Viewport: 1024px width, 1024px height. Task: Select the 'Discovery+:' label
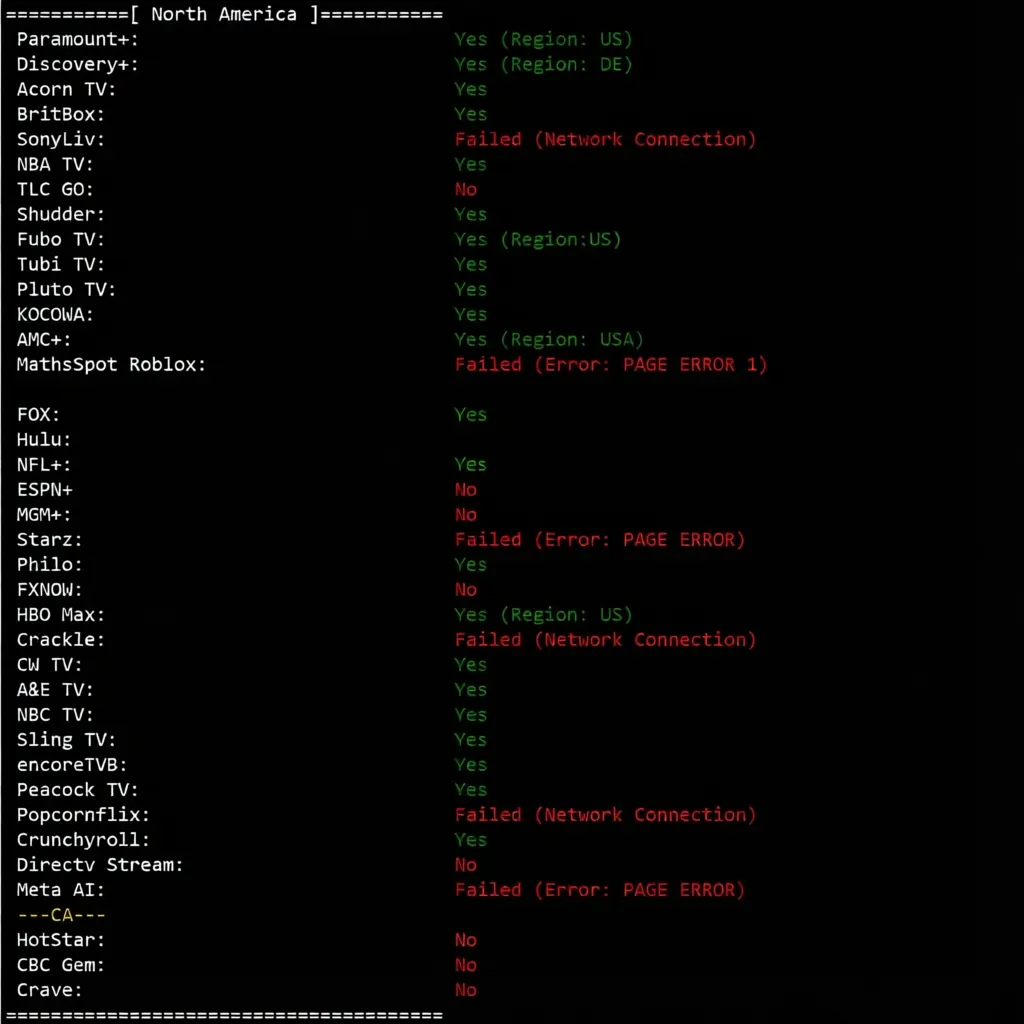coord(78,64)
